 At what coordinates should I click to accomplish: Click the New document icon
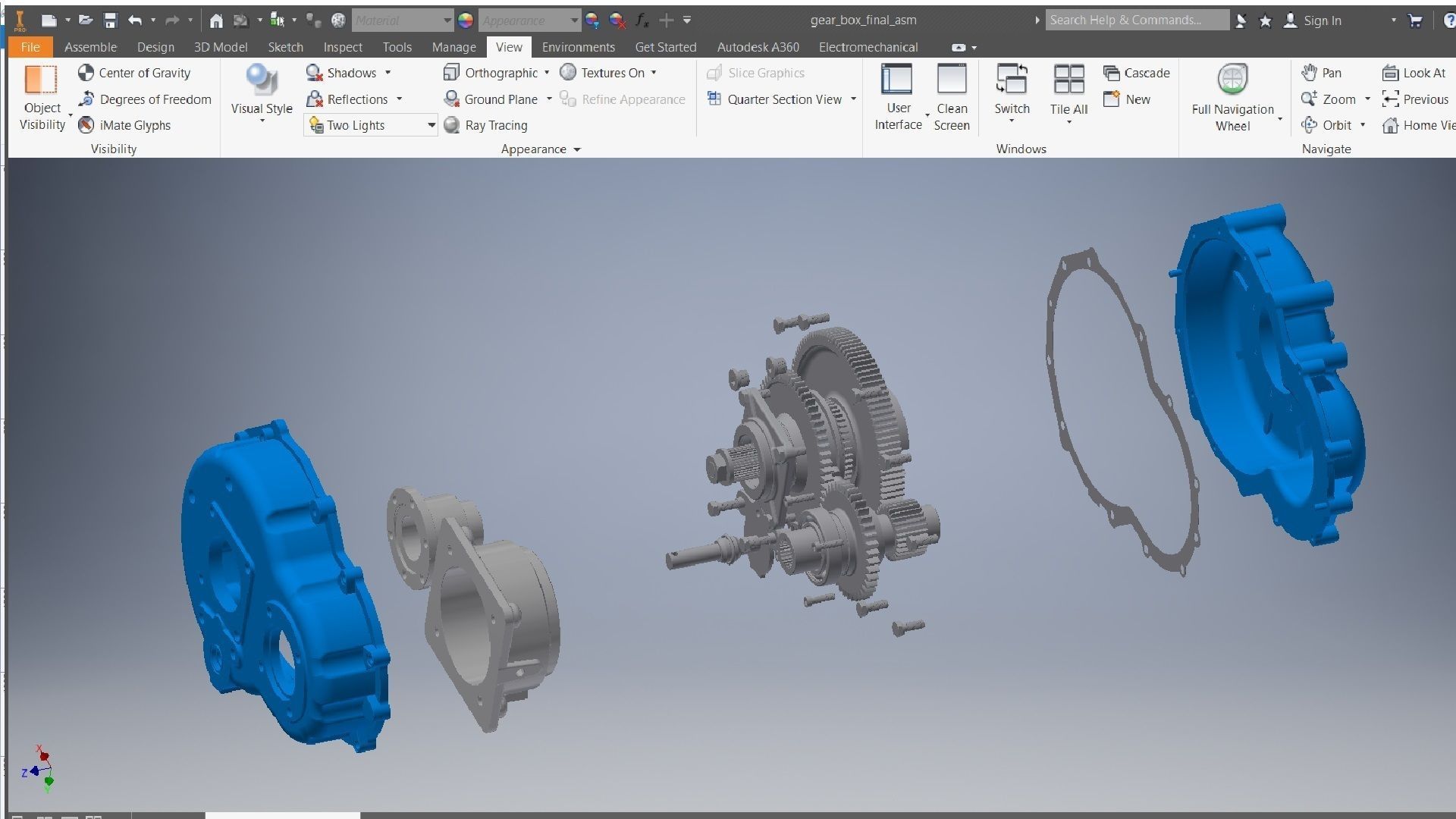click(x=49, y=20)
